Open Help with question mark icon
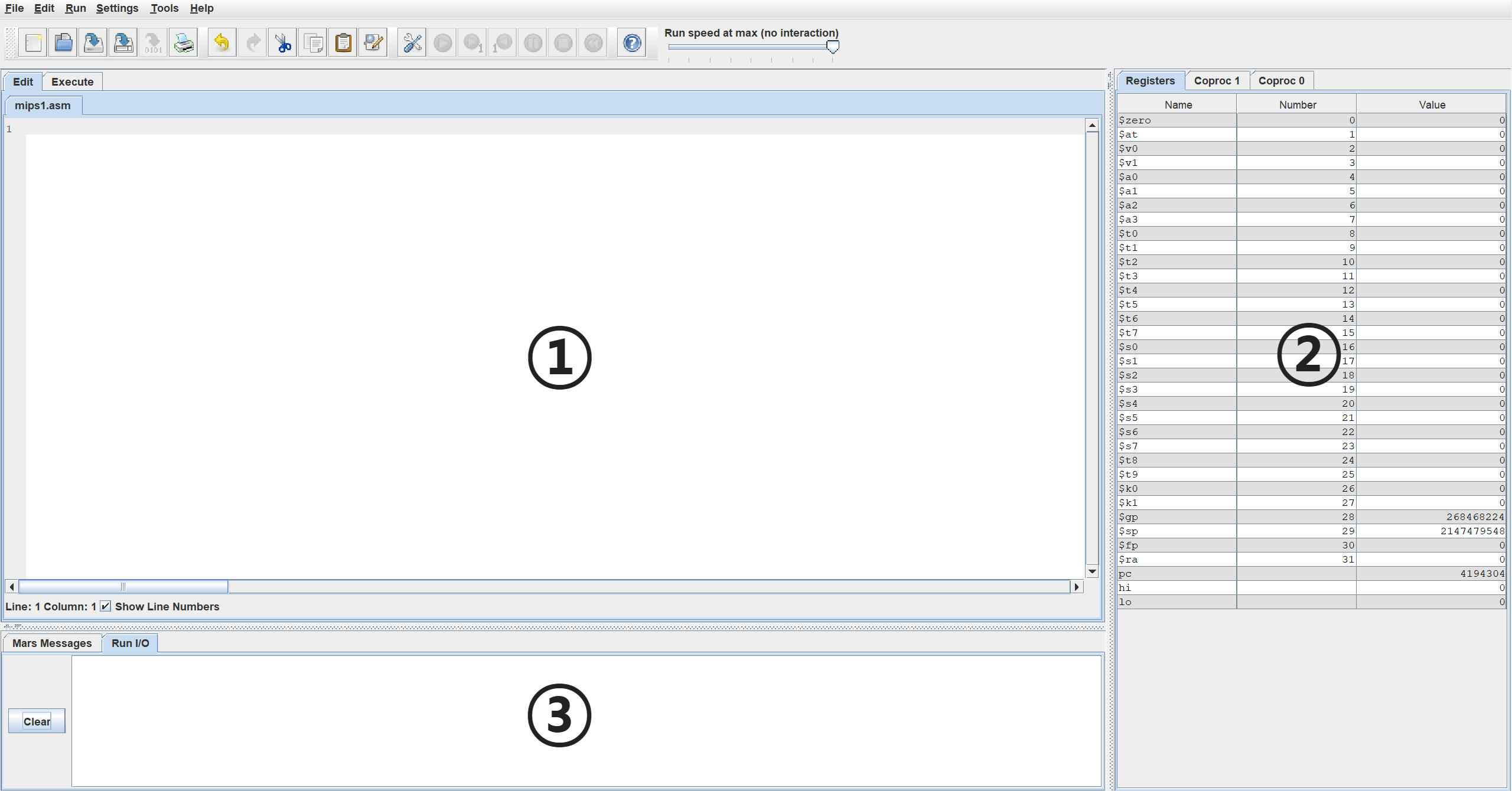The width and height of the screenshot is (1512, 791). coord(632,43)
